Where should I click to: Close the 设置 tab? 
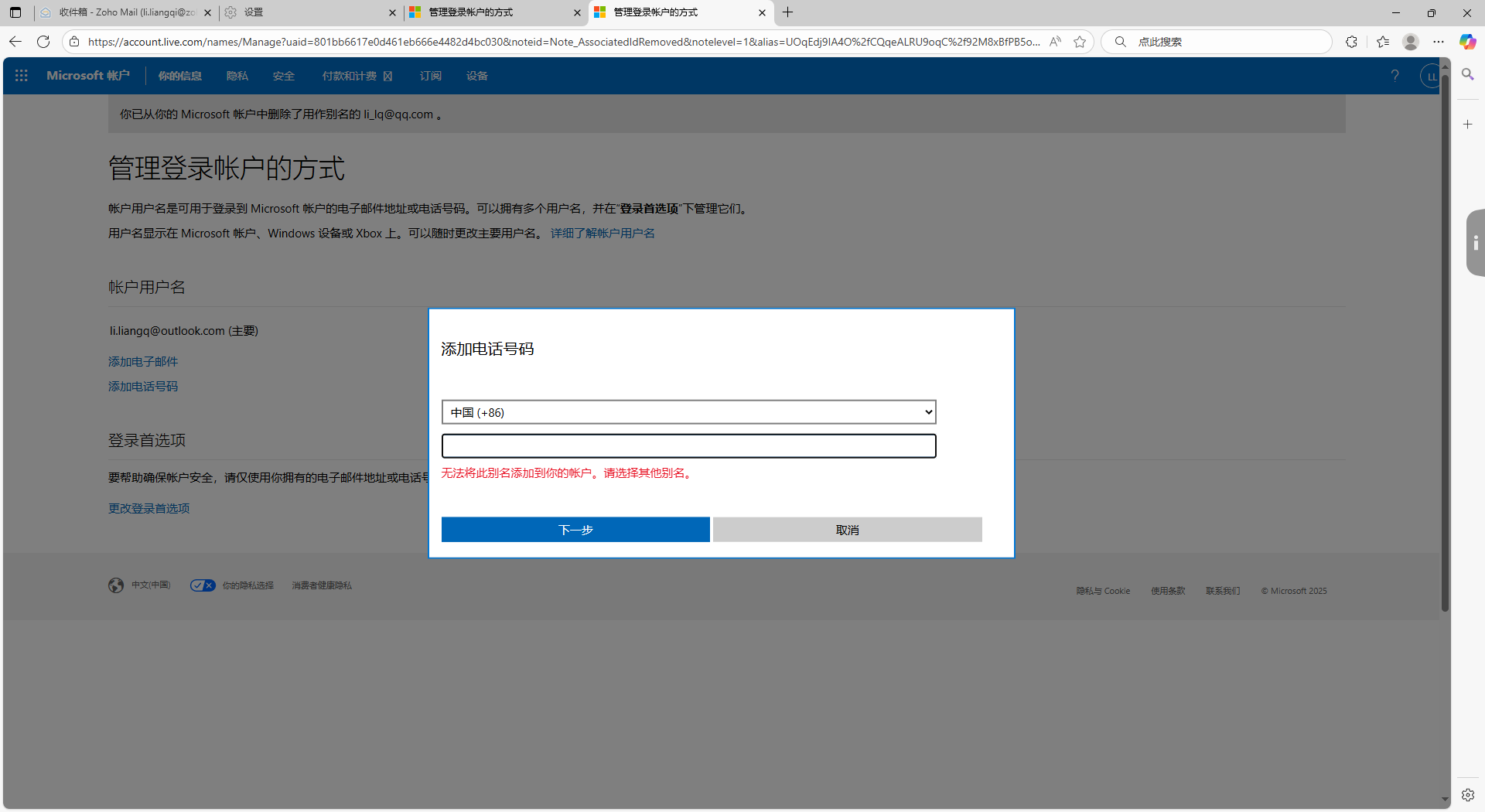(392, 12)
